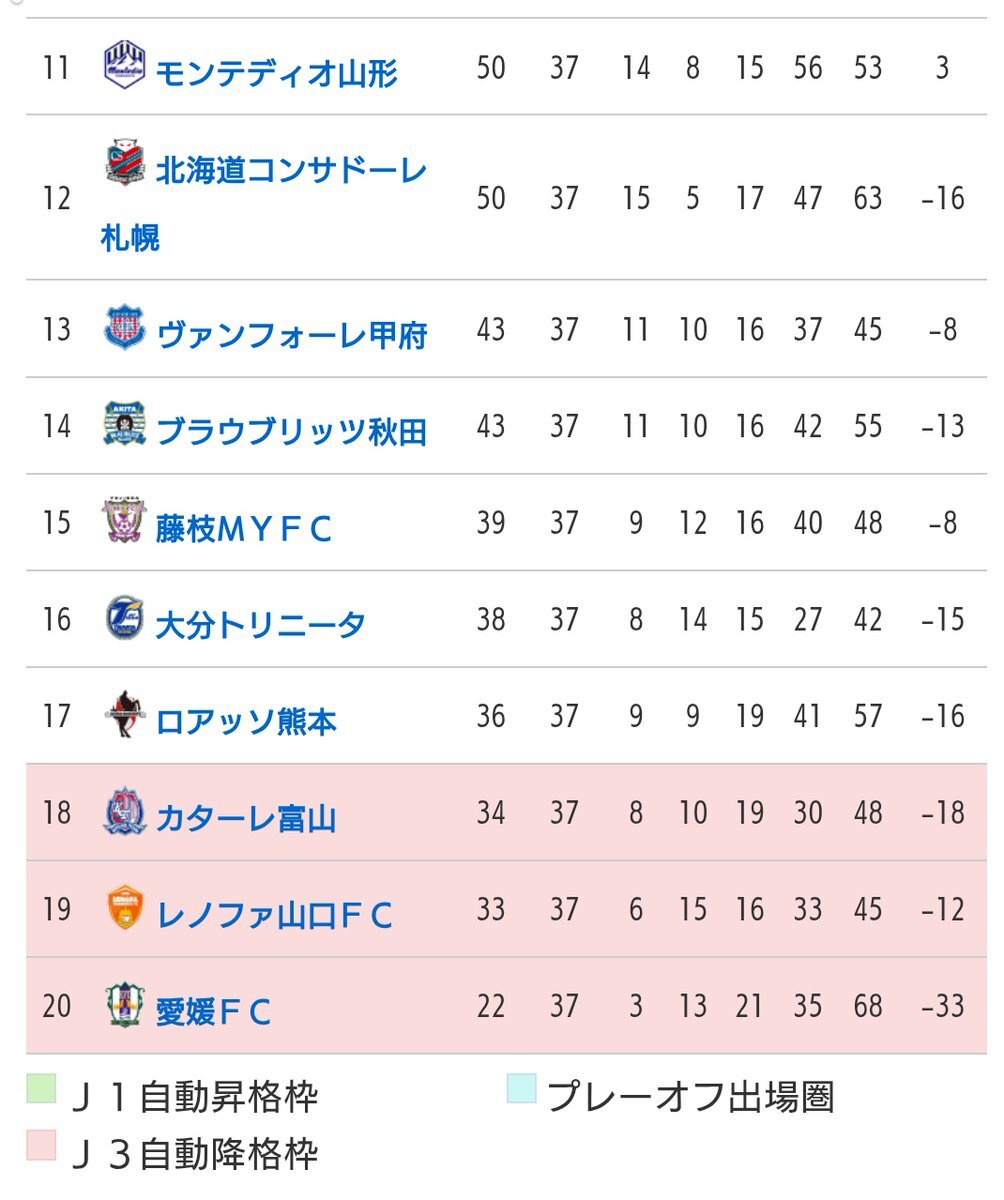Open the 愛媛ＦＣ team link
This screenshot has height=1200, width=1004.
[213, 1012]
